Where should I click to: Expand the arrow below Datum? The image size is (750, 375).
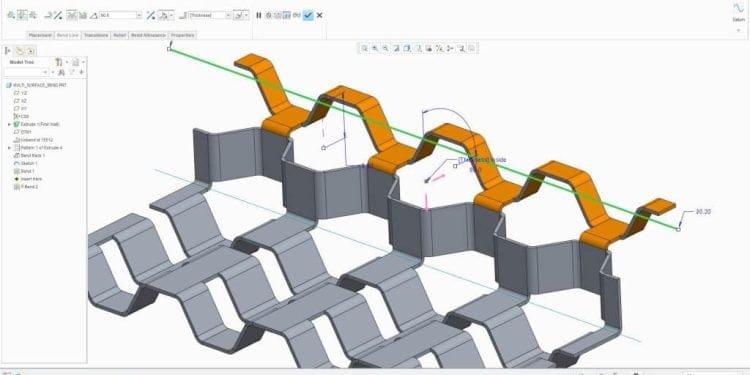(x=739, y=30)
